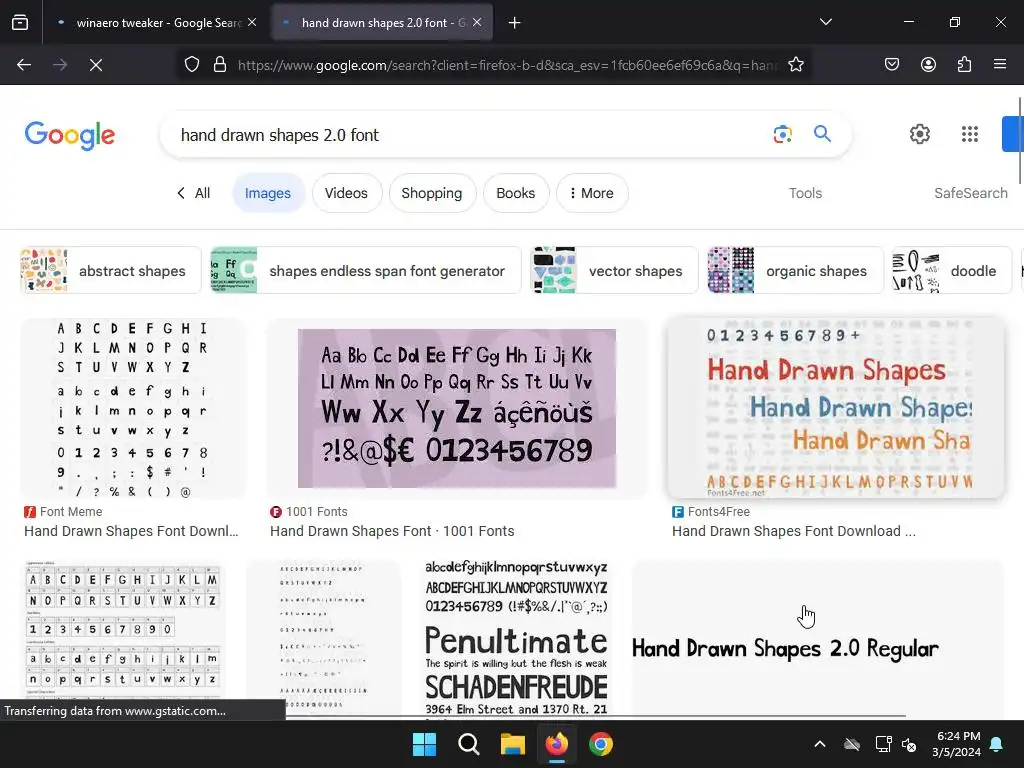
Task: Open taskbar clock showing 6:24 PM
Action: coord(956,744)
